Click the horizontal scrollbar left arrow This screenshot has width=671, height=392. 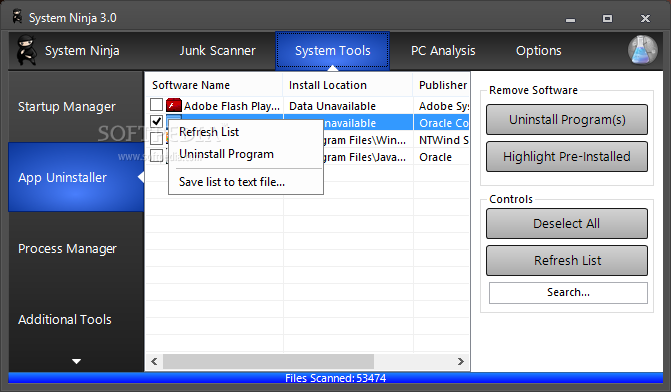154,361
